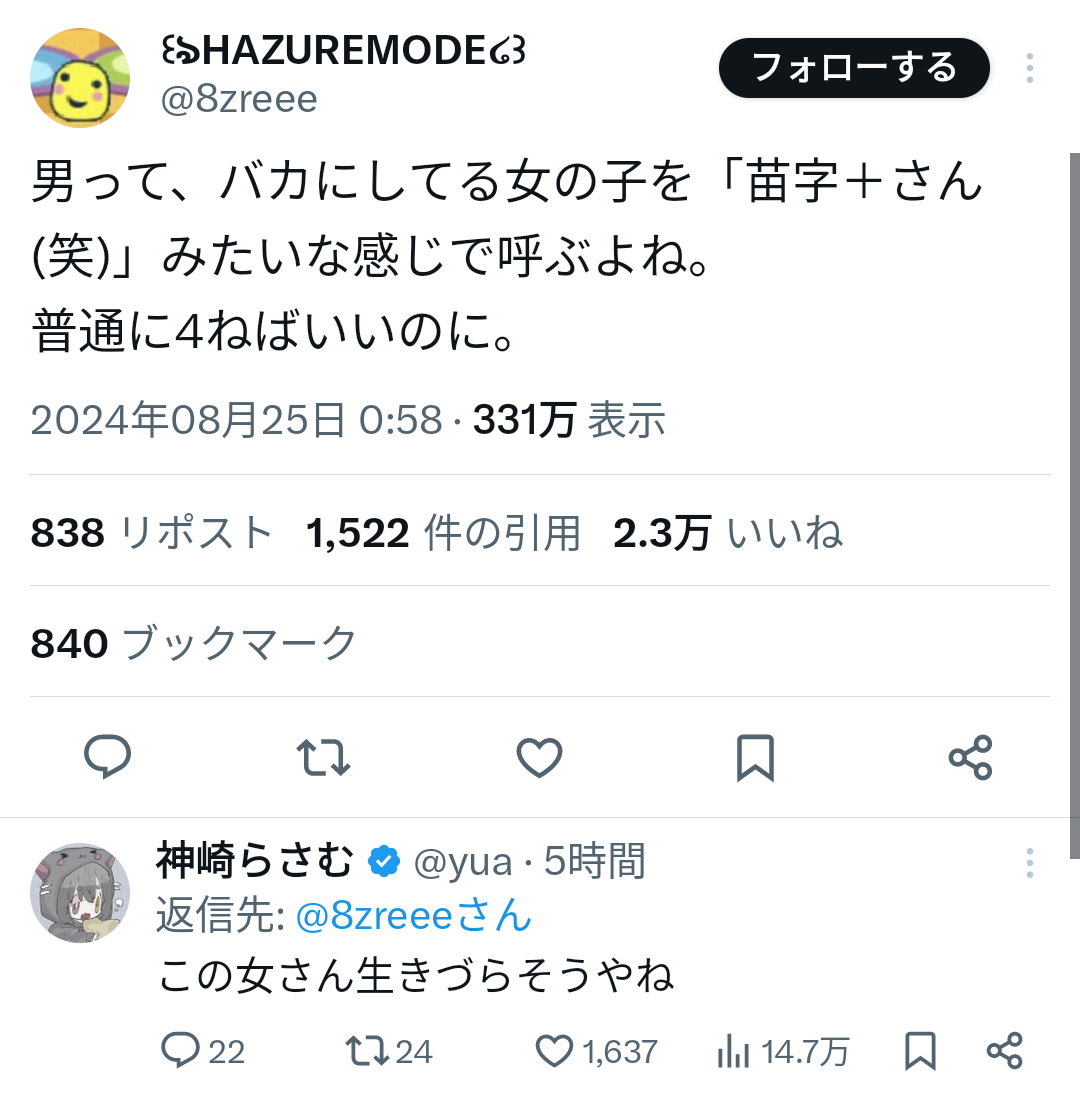View analytics of reply showing 14.7万
Screen dimensions: 1080x1096
point(783,1051)
